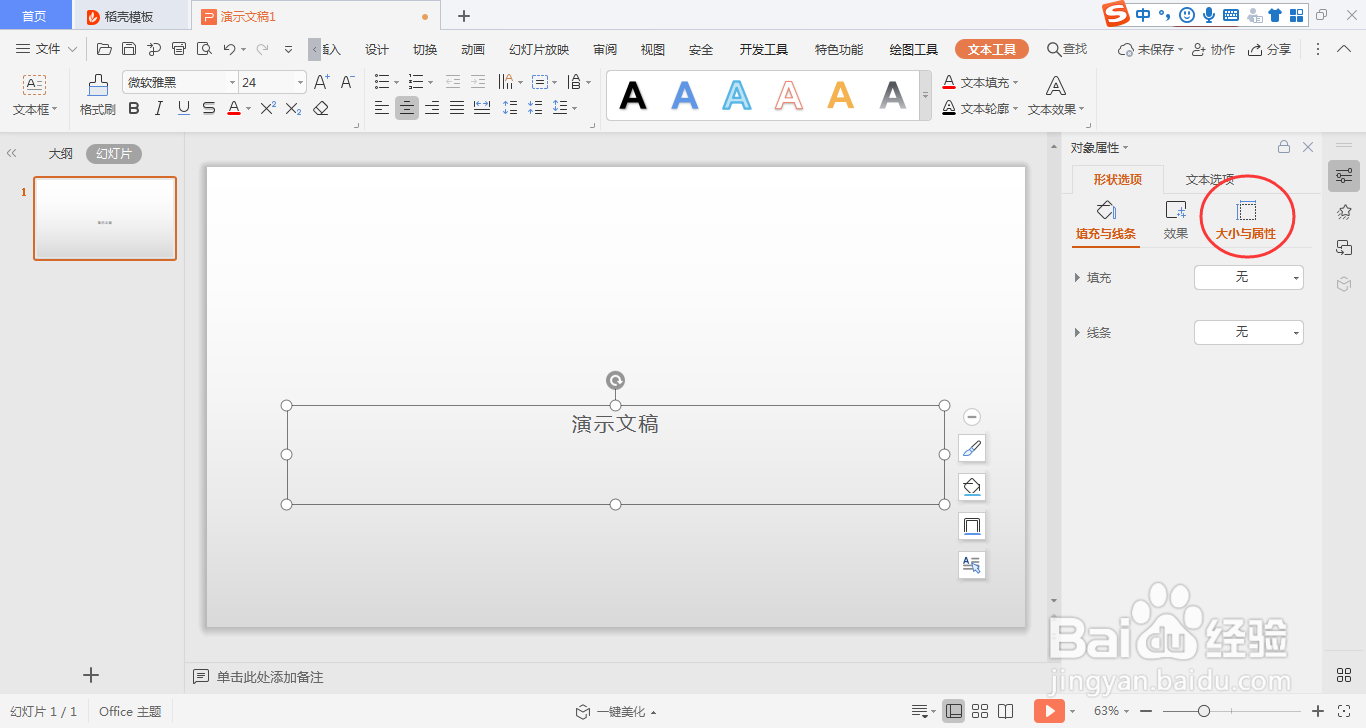The width and height of the screenshot is (1366, 728).
Task: Click the save icon in quick toolbar
Action: (x=129, y=49)
